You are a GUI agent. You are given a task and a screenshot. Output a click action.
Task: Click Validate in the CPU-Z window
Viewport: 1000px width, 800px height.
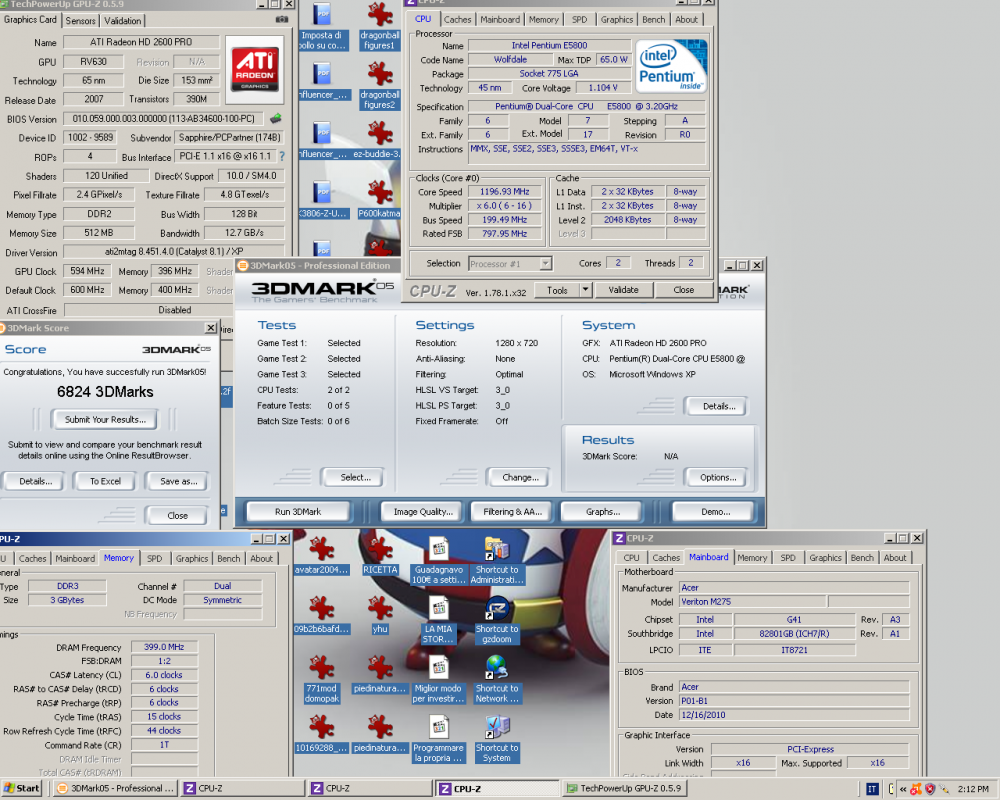tap(623, 289)
